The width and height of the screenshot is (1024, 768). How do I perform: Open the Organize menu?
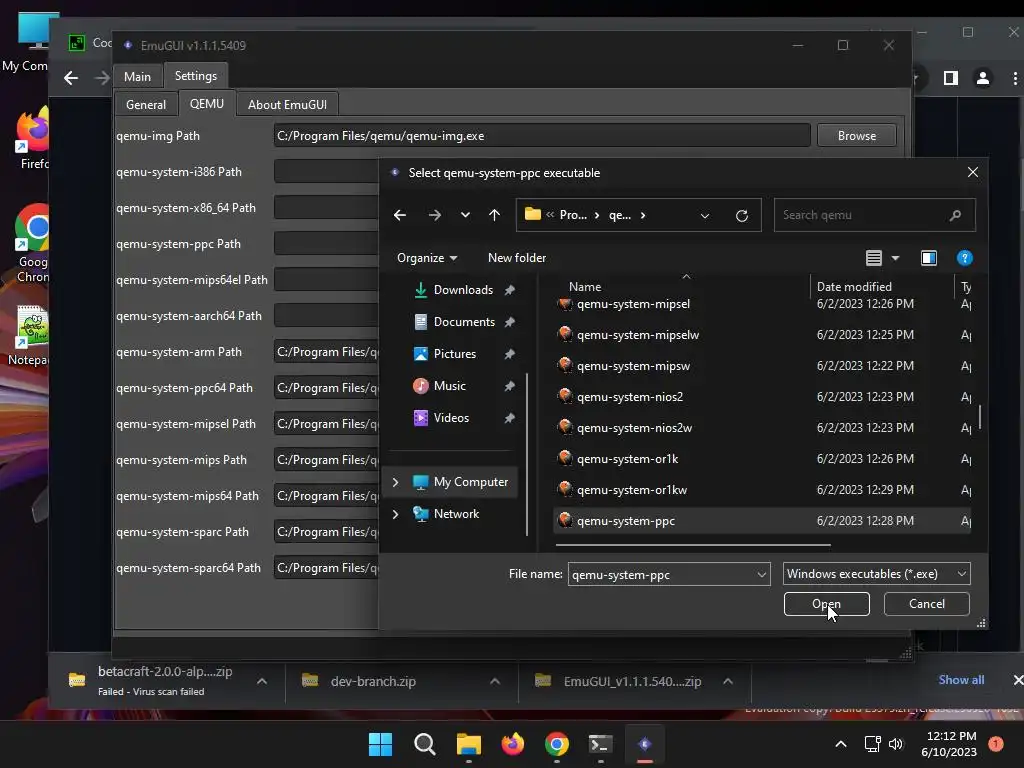pos(426,258)
